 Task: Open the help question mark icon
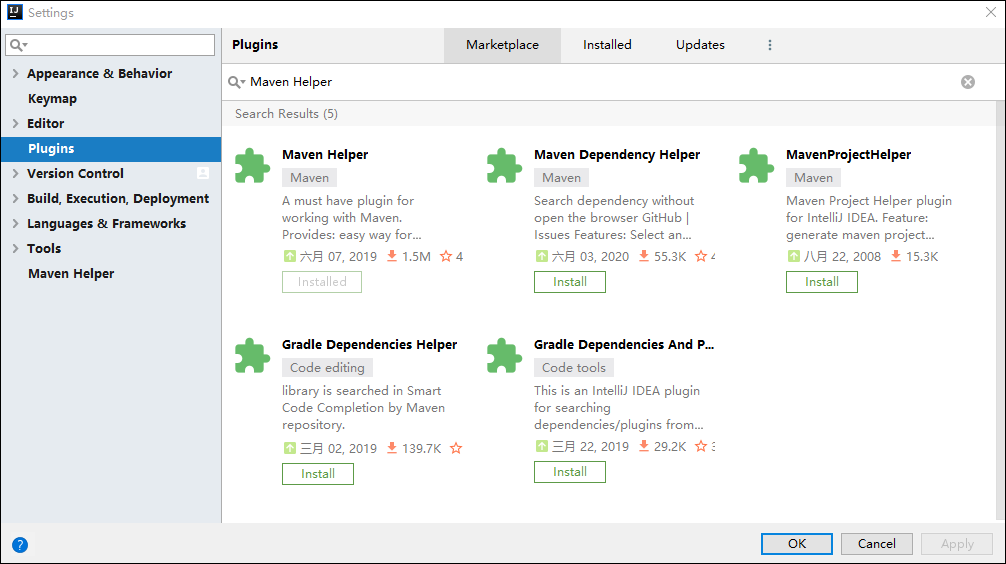[x=20, y=545]
